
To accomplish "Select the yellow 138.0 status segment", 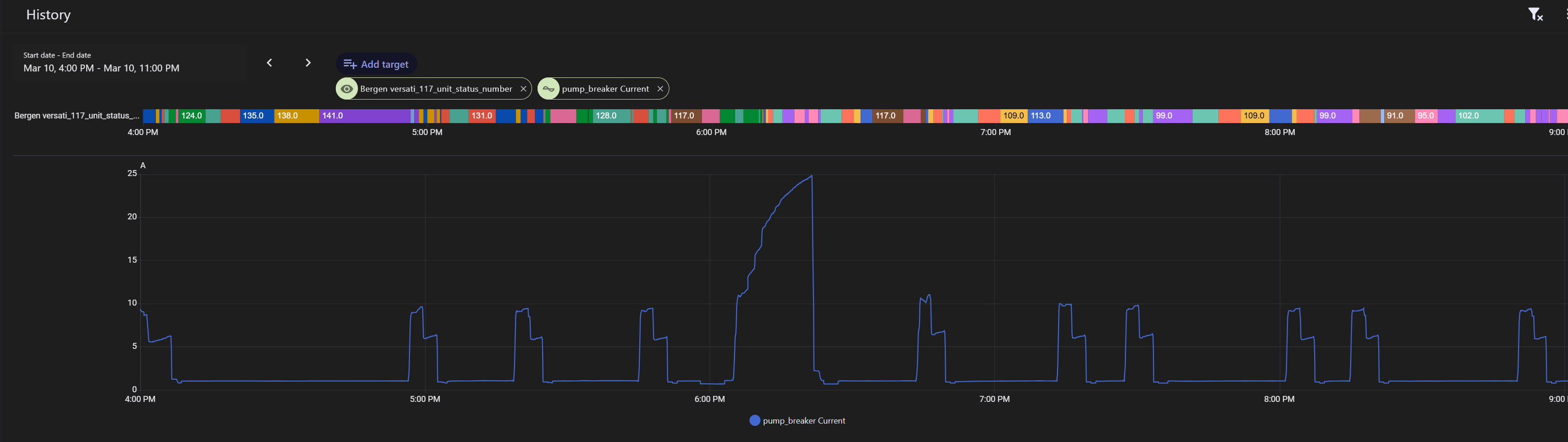I will (x=297, y=116).
